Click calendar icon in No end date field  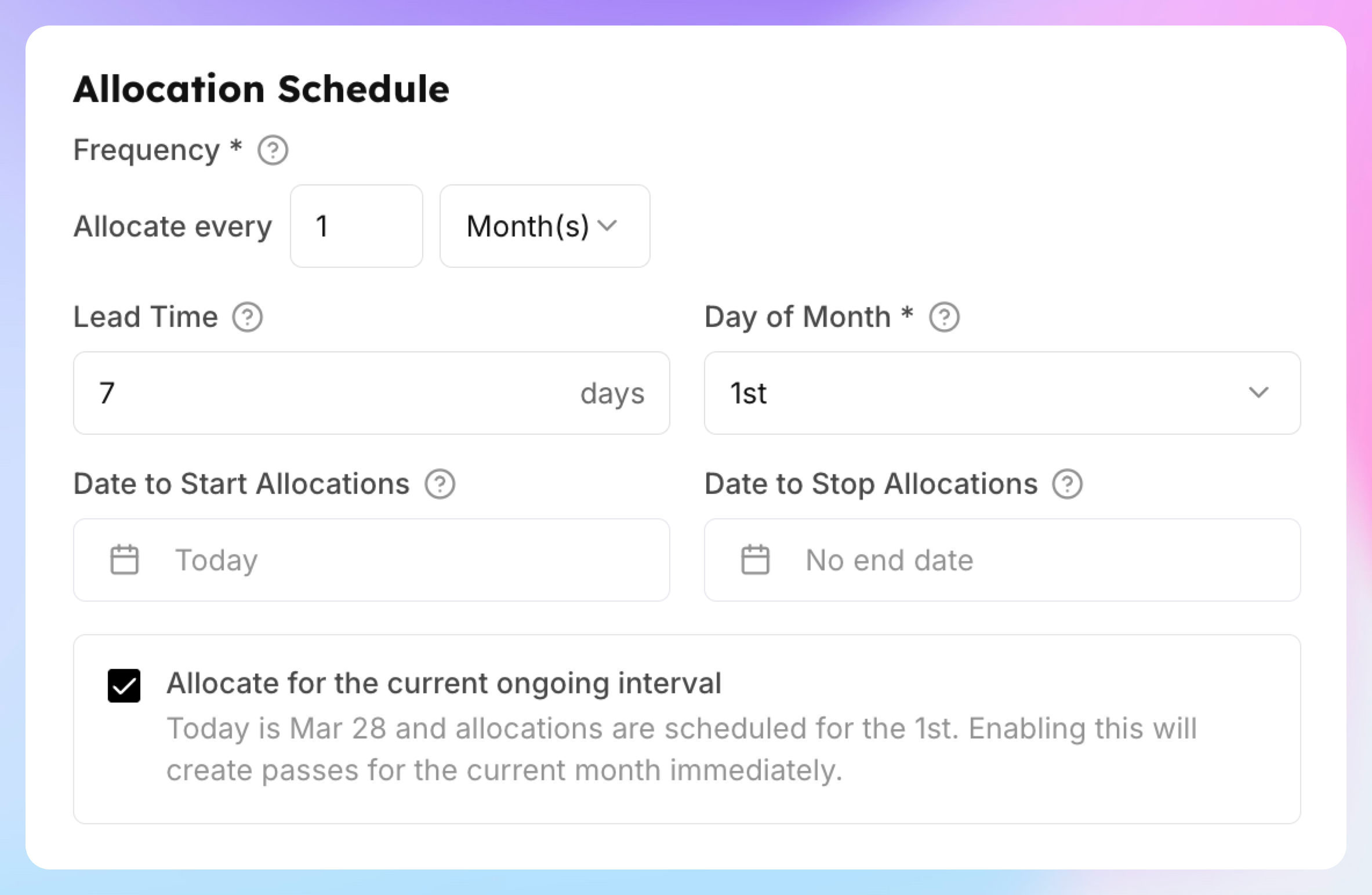point(756,560)
